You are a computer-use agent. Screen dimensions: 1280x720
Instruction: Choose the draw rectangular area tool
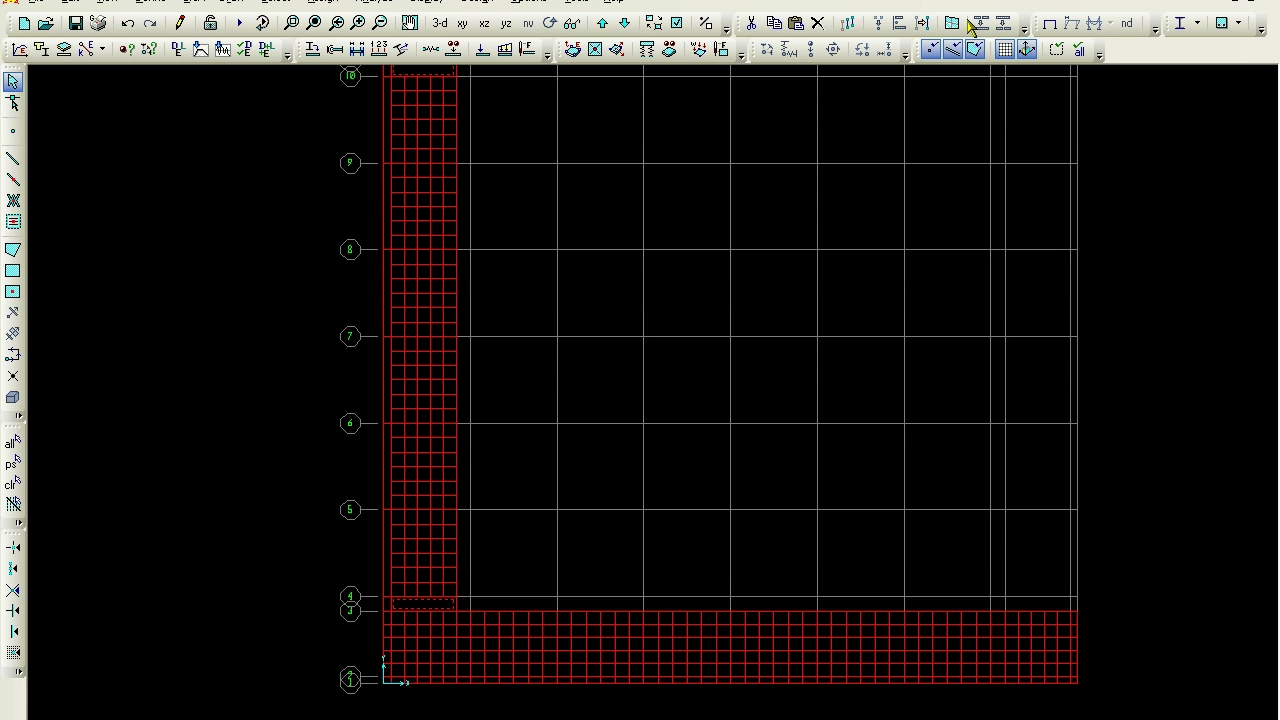13,271
